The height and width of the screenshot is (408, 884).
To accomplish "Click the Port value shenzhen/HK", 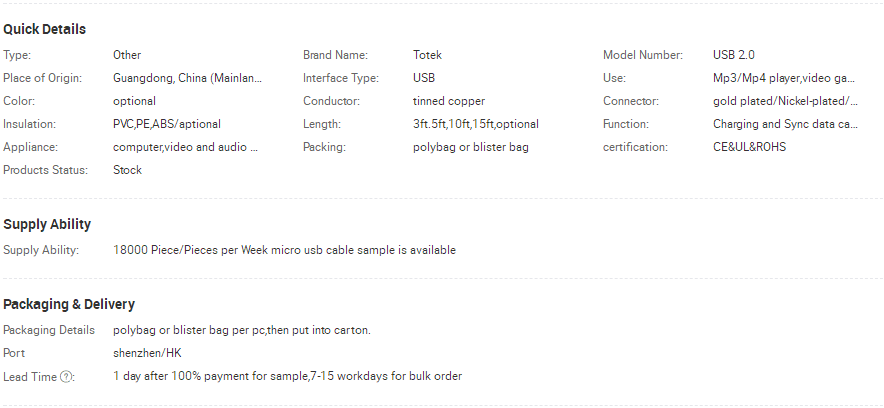I will (147, 353).
